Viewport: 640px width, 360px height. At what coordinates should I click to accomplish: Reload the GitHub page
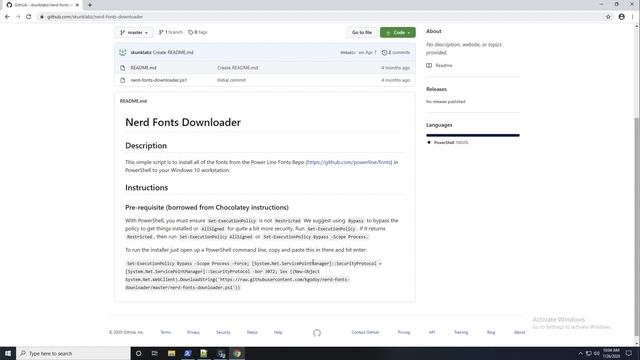coord(29,17)
